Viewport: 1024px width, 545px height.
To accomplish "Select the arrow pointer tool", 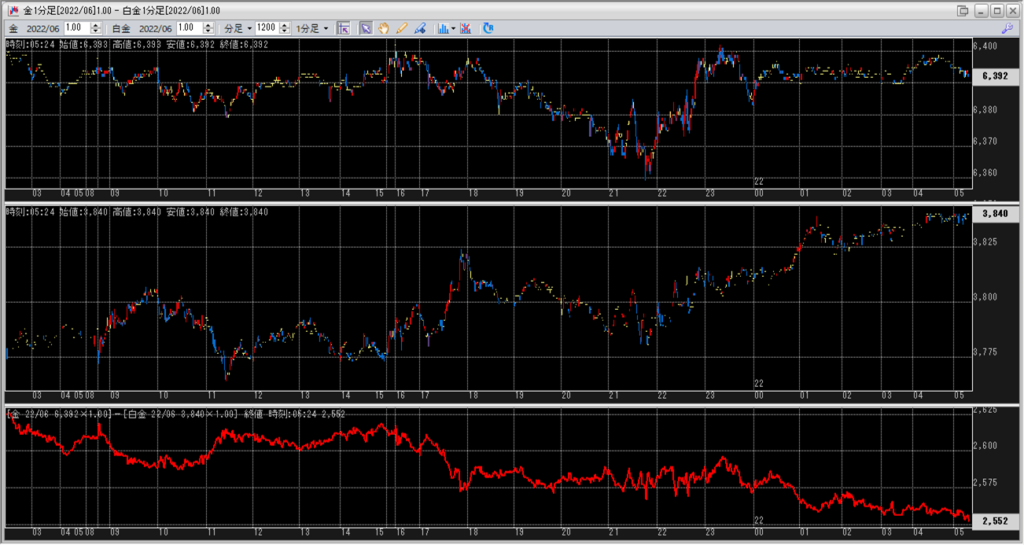I will pyautogui.click(x=365, y=29).
